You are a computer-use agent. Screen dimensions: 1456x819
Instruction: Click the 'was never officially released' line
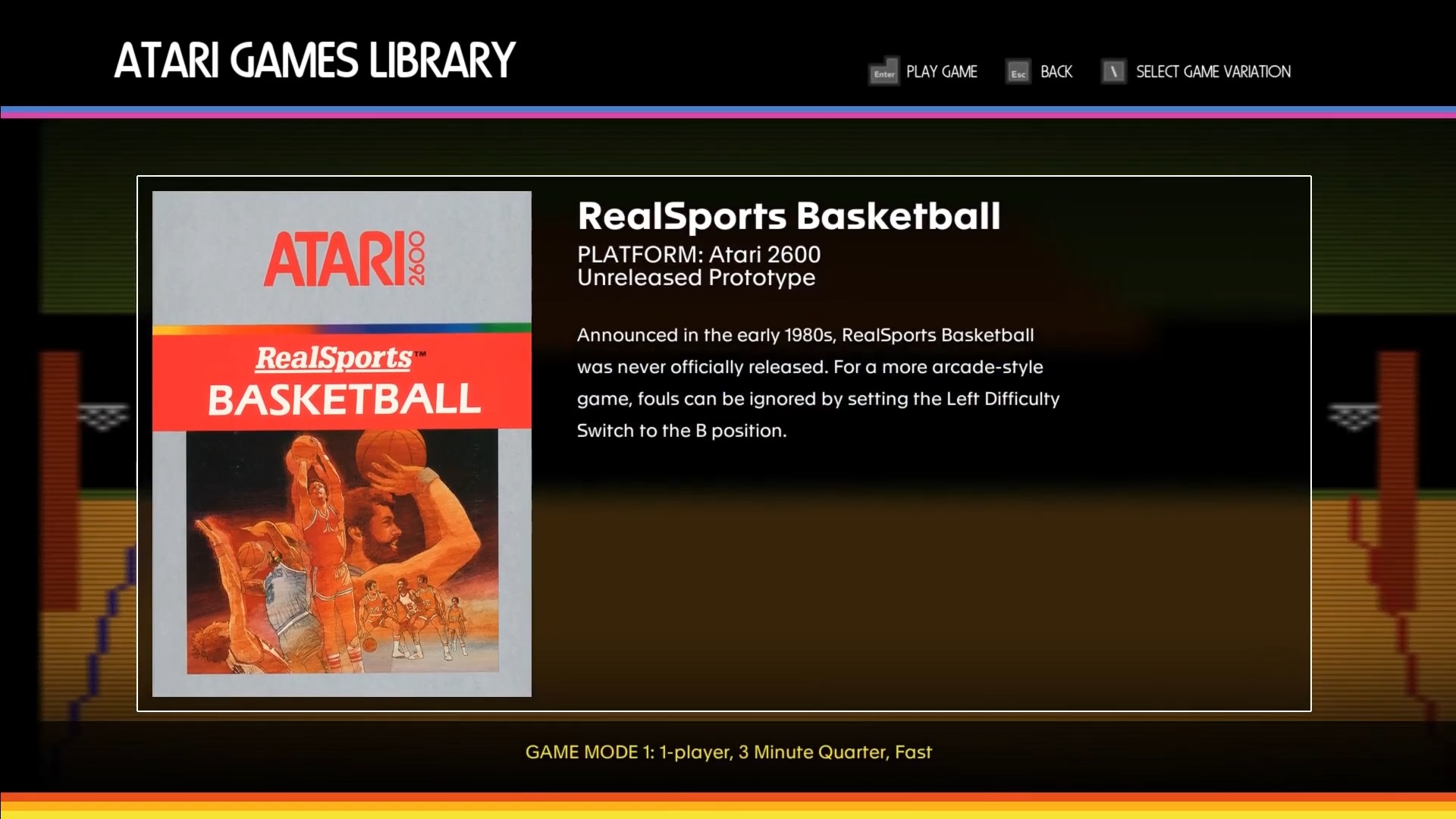[x=810, y=367]
